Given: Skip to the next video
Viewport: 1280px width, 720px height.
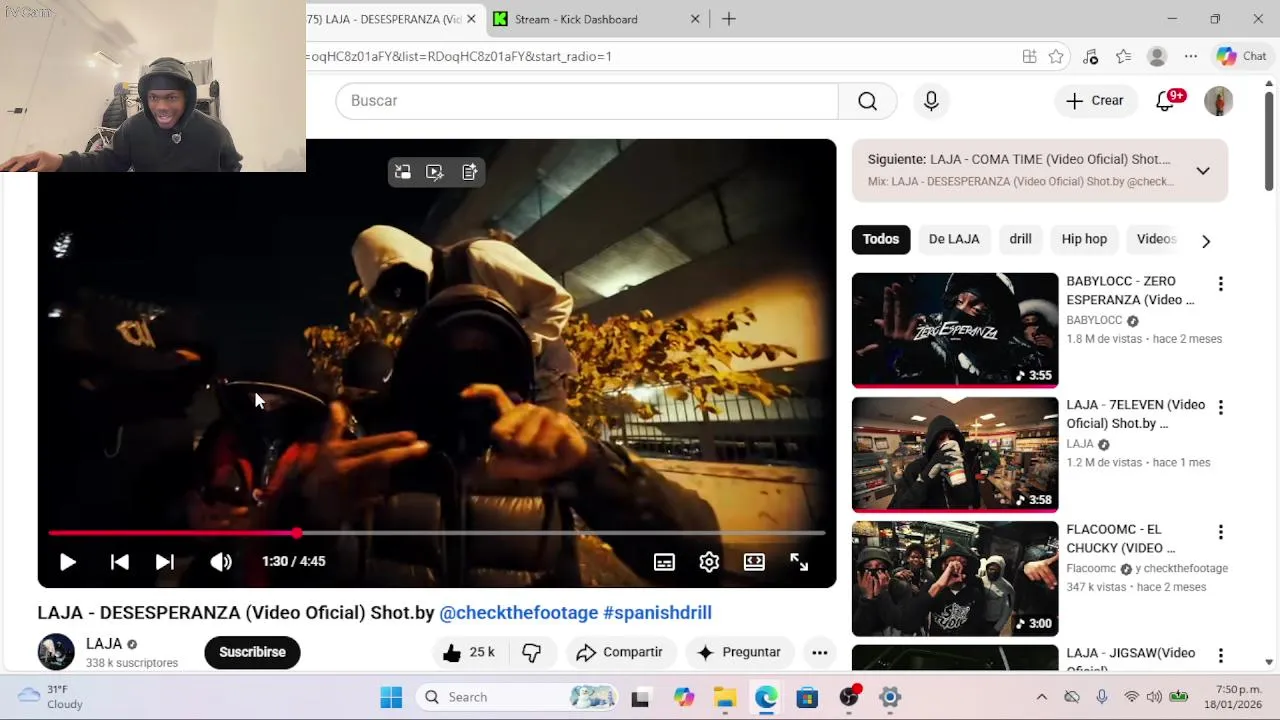Looking at the screenshot, I should pos(165,562).
